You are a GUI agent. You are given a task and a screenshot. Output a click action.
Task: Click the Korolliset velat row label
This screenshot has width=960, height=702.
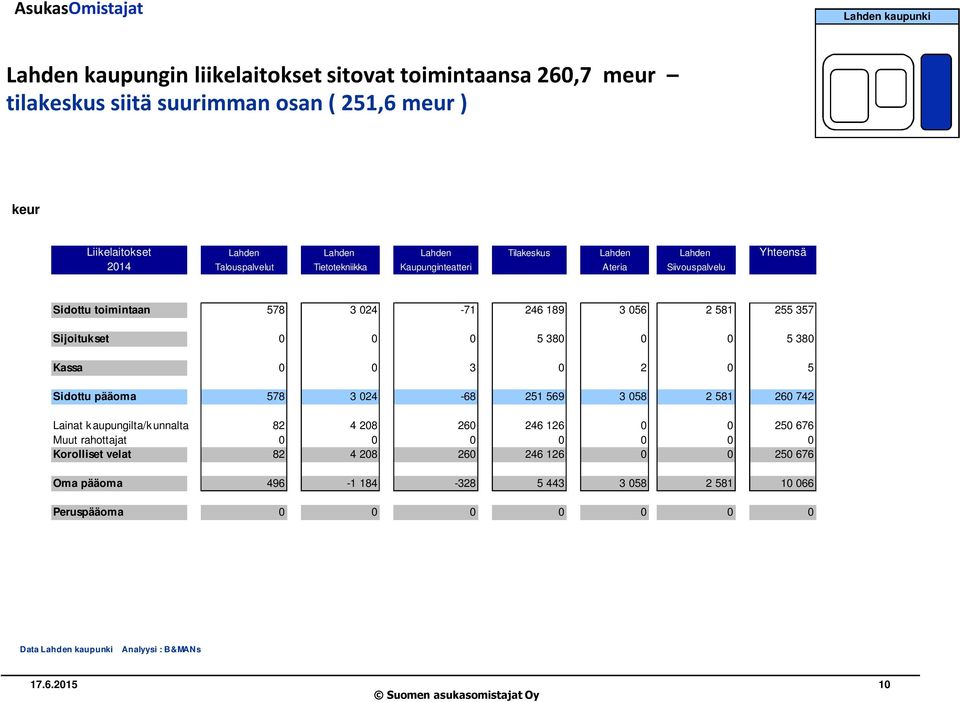pyautogui.click(x=119, y=455)
